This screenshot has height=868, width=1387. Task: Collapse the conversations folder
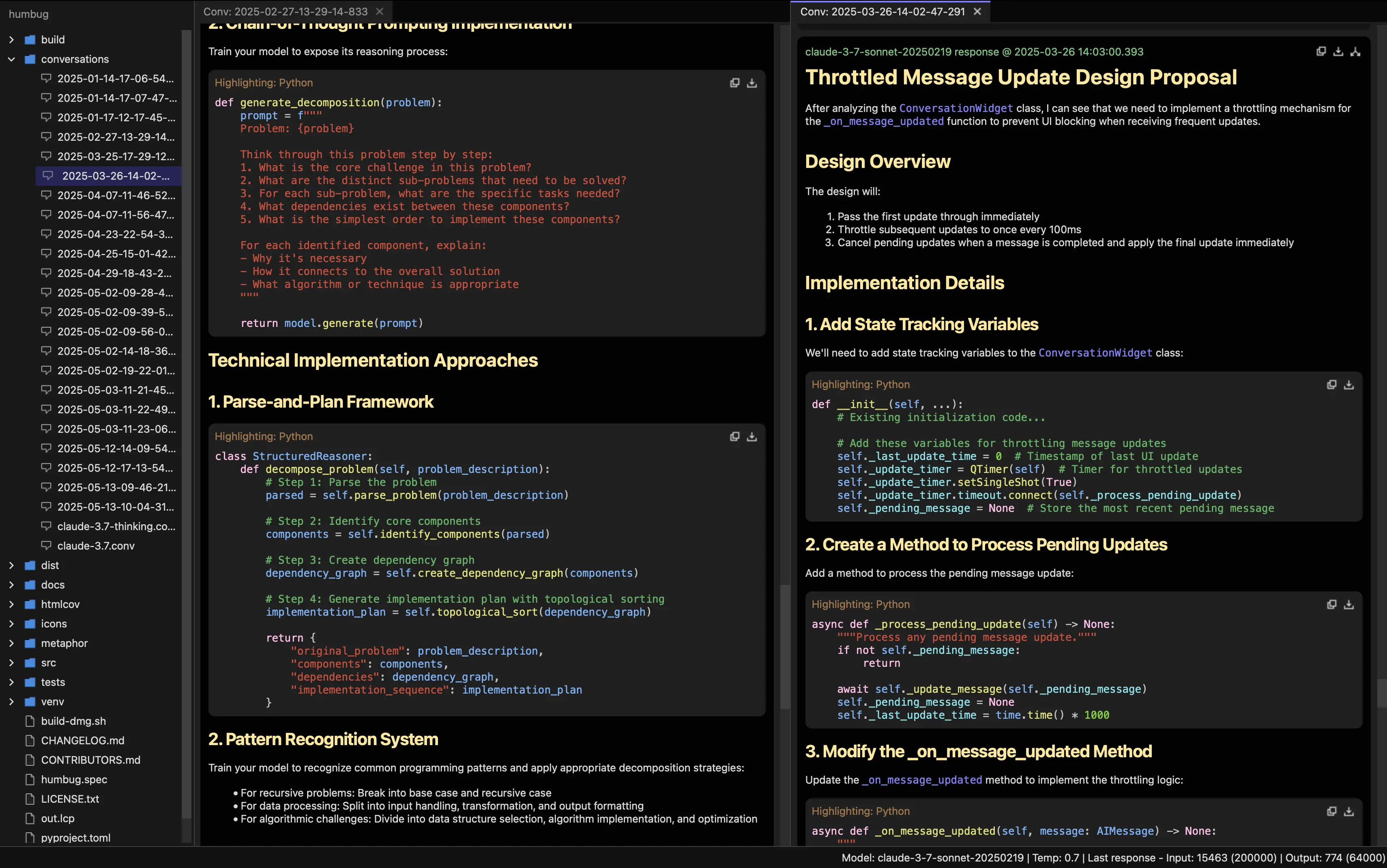pos(11,59)
